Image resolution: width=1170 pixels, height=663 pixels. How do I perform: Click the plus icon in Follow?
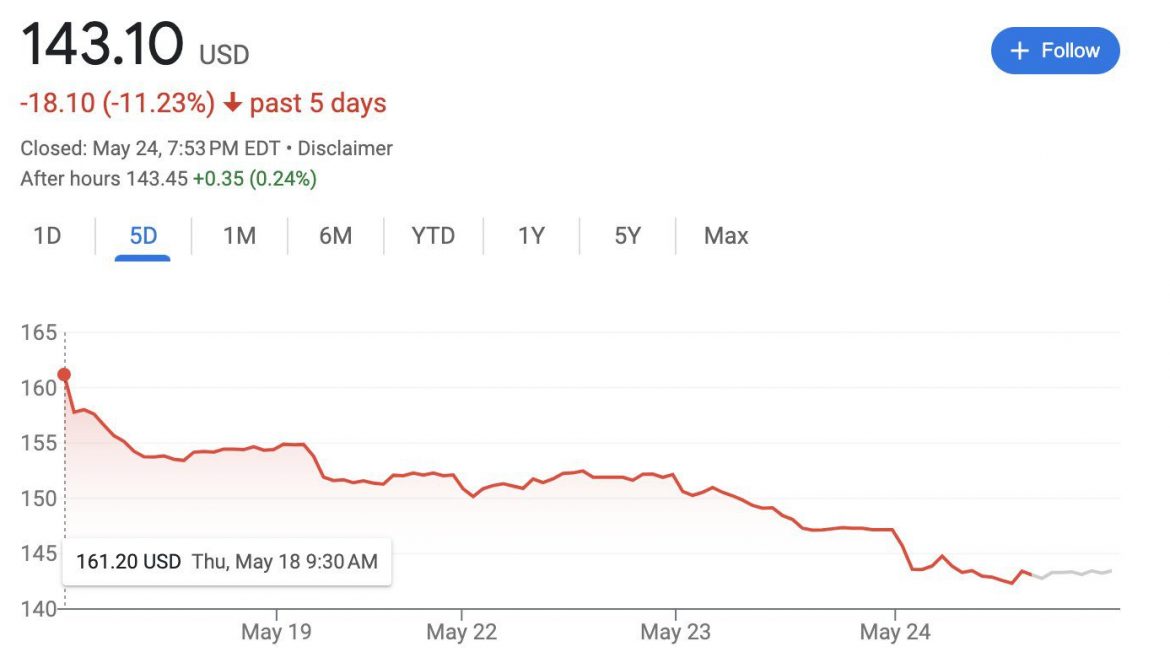1020,51
